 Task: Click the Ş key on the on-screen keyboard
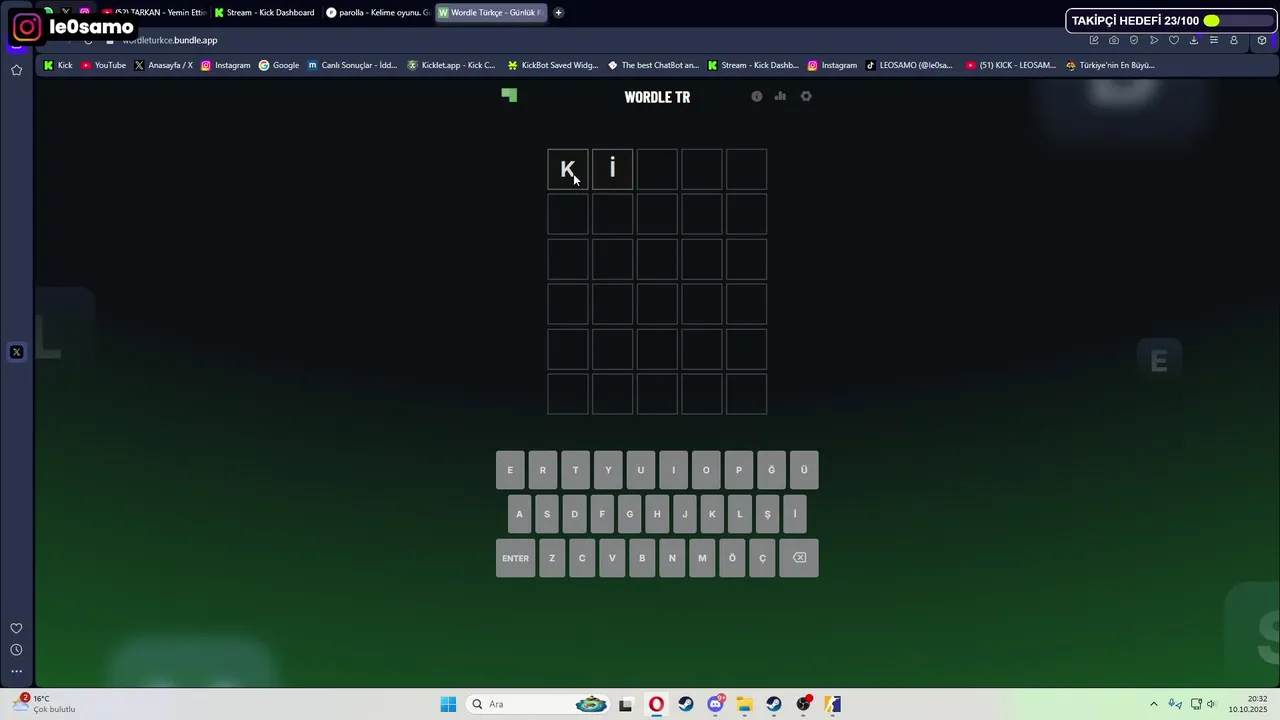pos(767,514)
